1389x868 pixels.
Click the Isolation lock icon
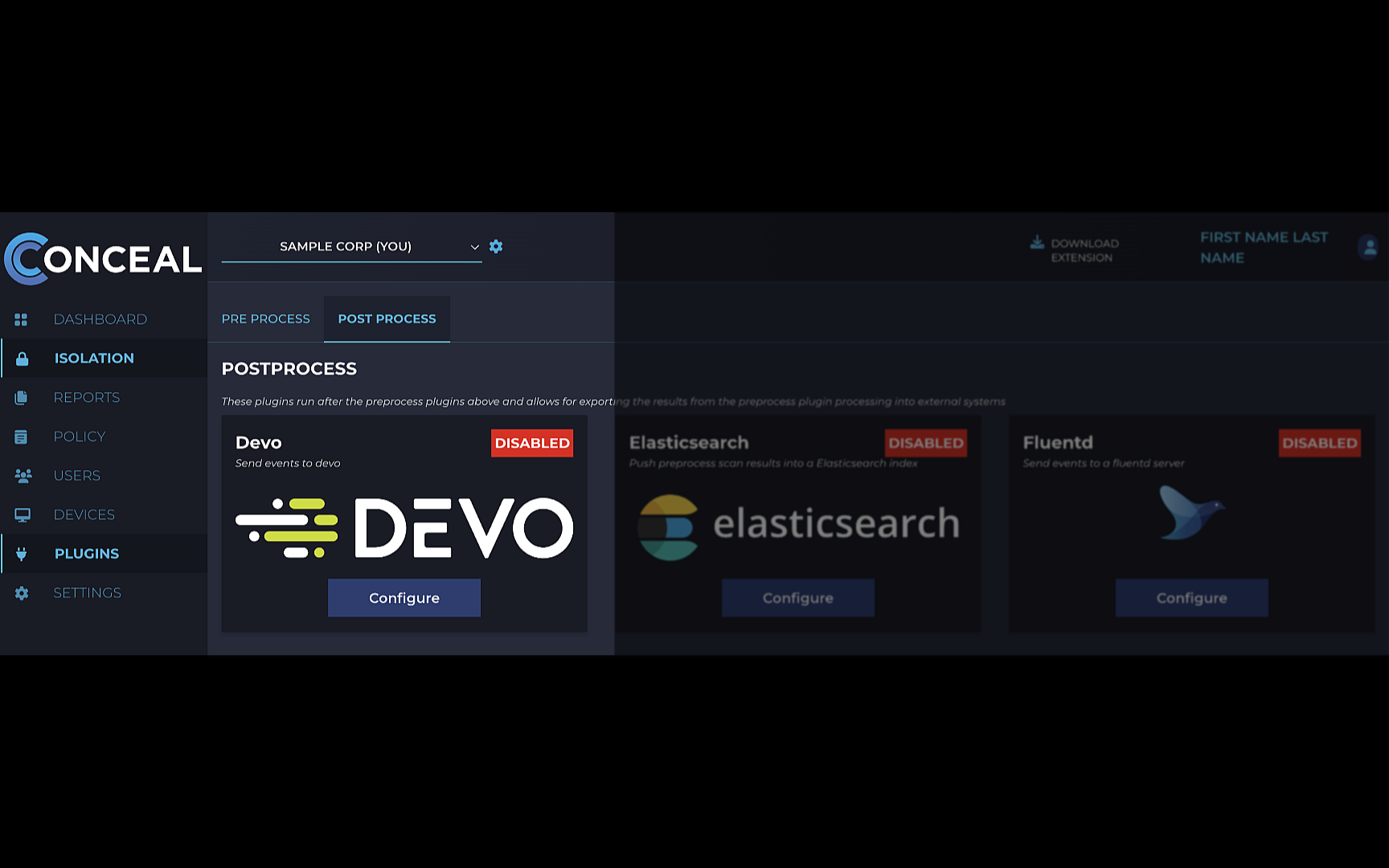23,358
